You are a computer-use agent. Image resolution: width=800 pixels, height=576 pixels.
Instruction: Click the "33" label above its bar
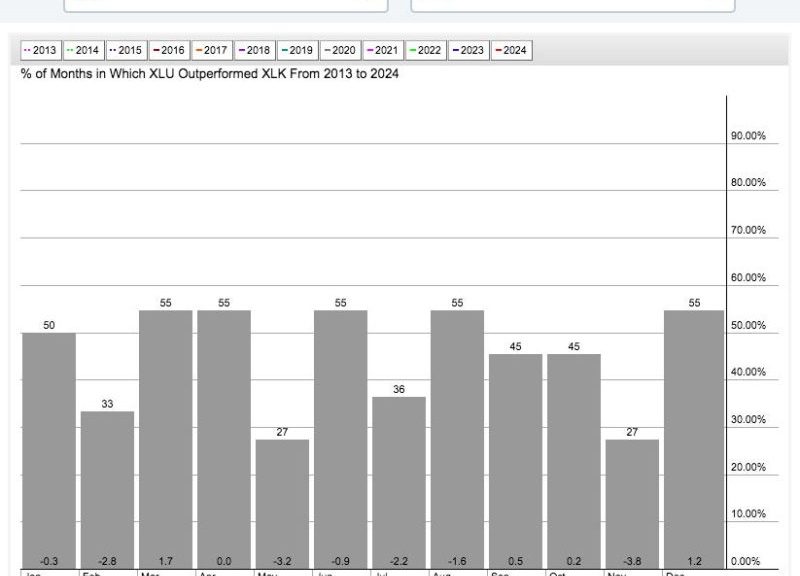click(107, 404)
